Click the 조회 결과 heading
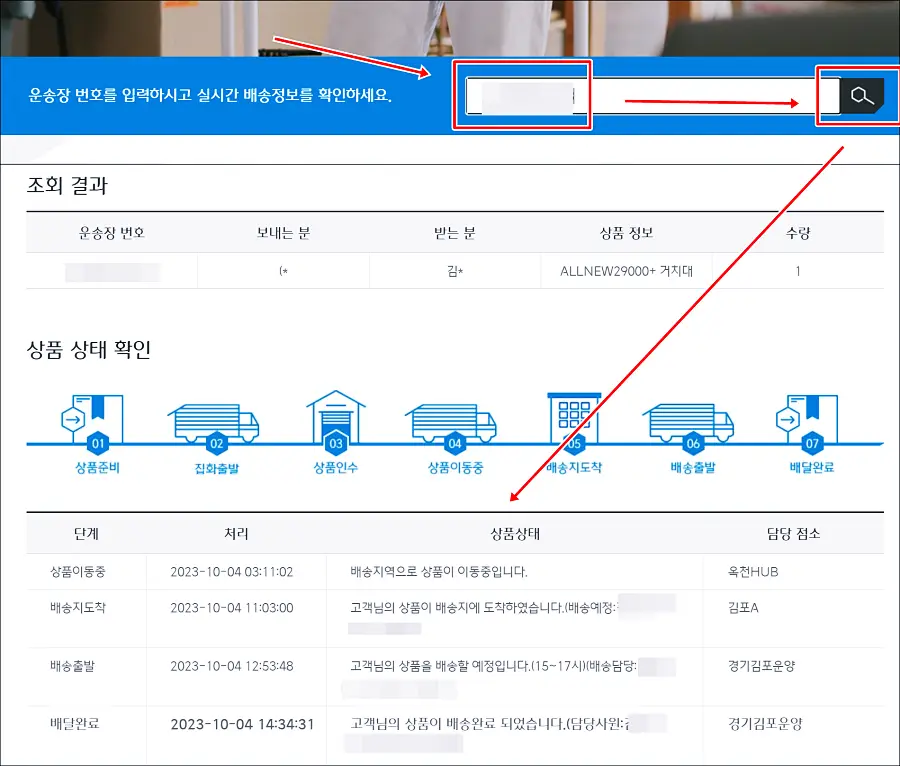Viewport: 900px width, 766px height. coord(67,185)
